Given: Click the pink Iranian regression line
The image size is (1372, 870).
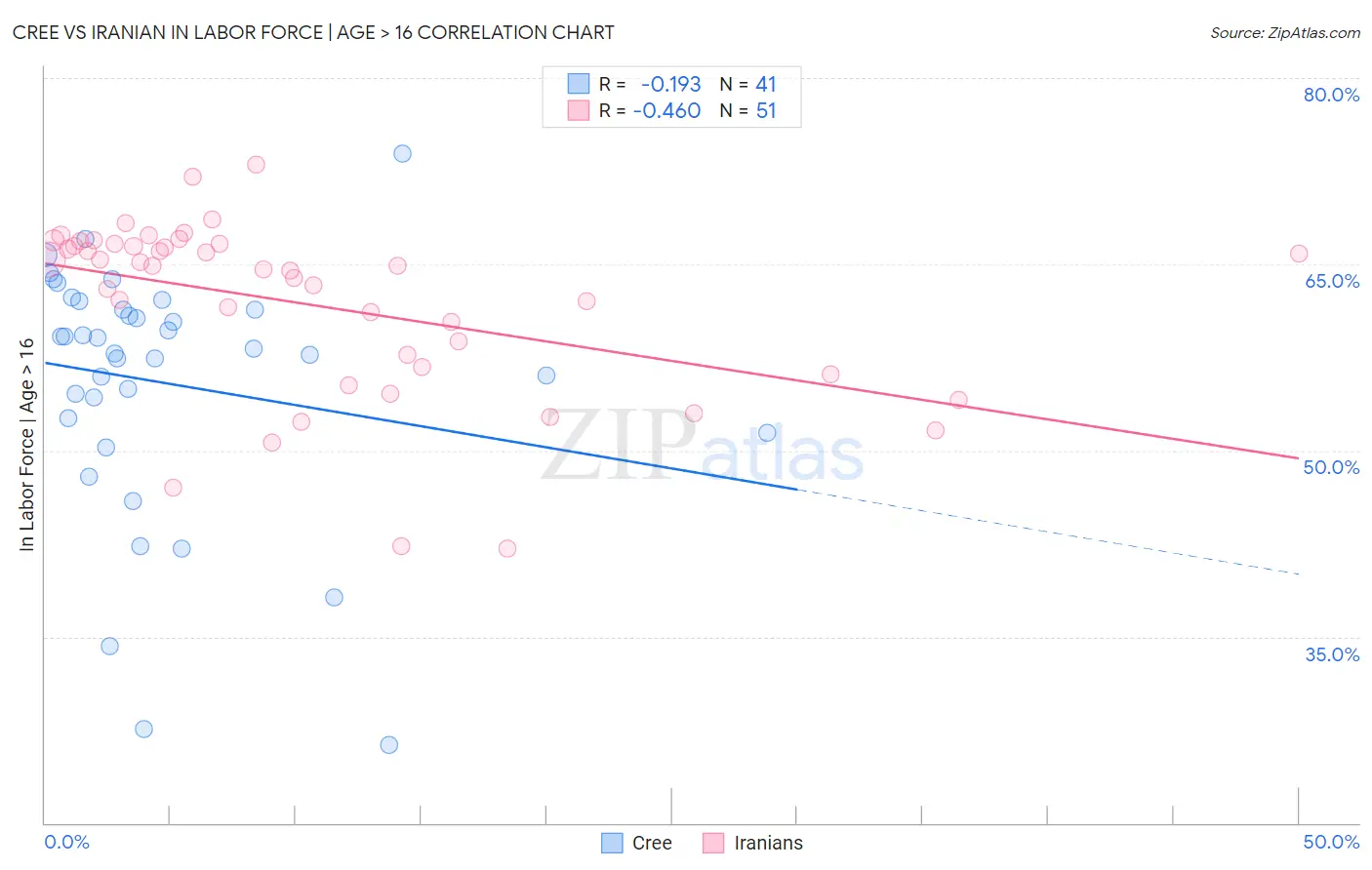Looking at the screenshot, I should coord(671,360).
